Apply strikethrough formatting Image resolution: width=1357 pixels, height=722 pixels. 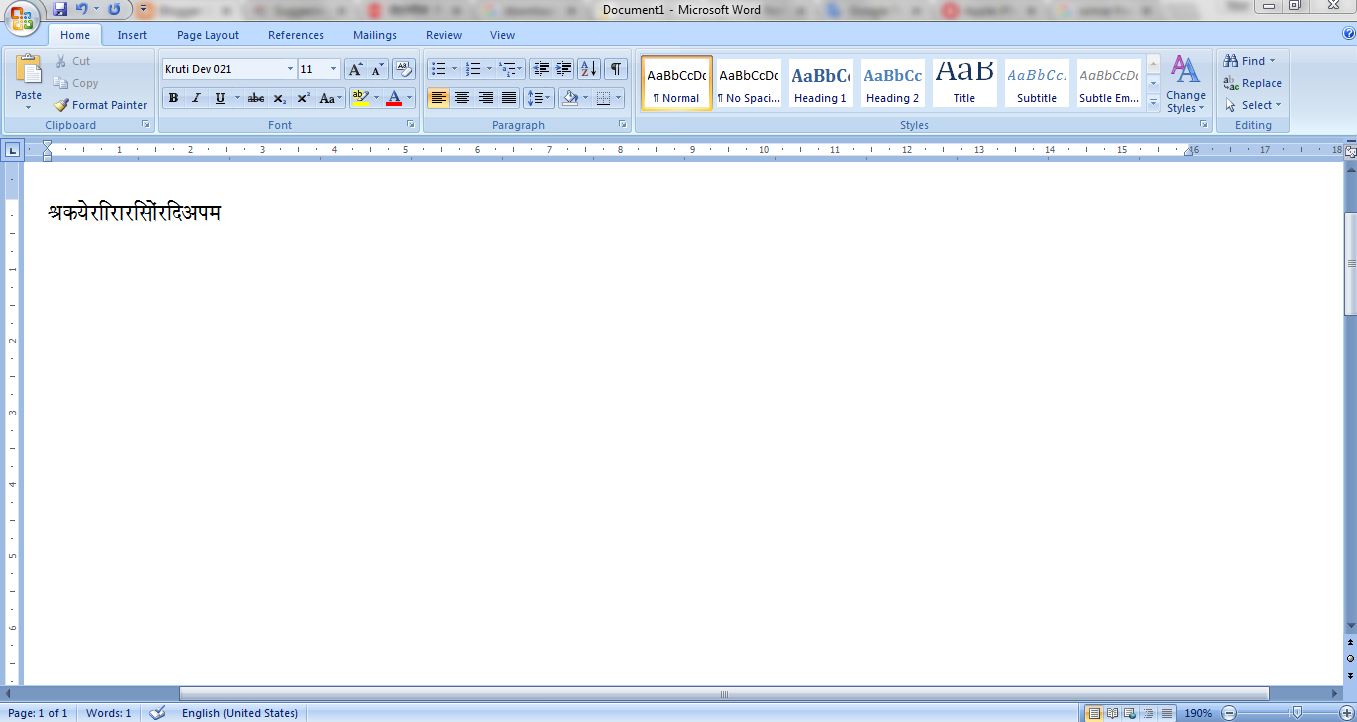tap(256, 98)
